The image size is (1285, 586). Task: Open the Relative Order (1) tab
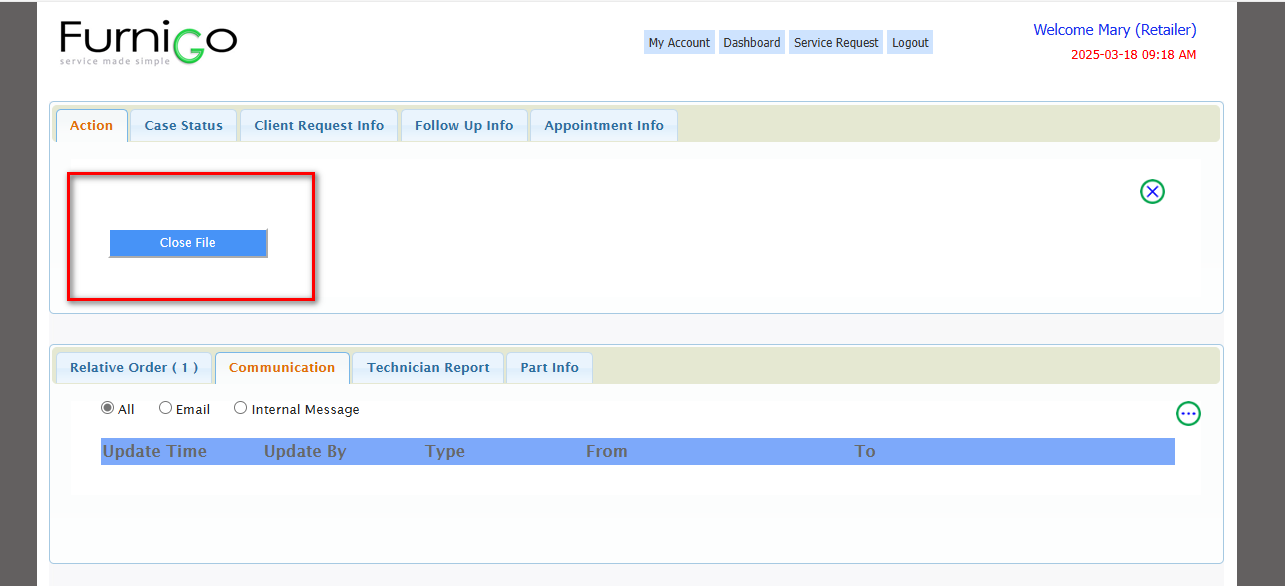134,368
